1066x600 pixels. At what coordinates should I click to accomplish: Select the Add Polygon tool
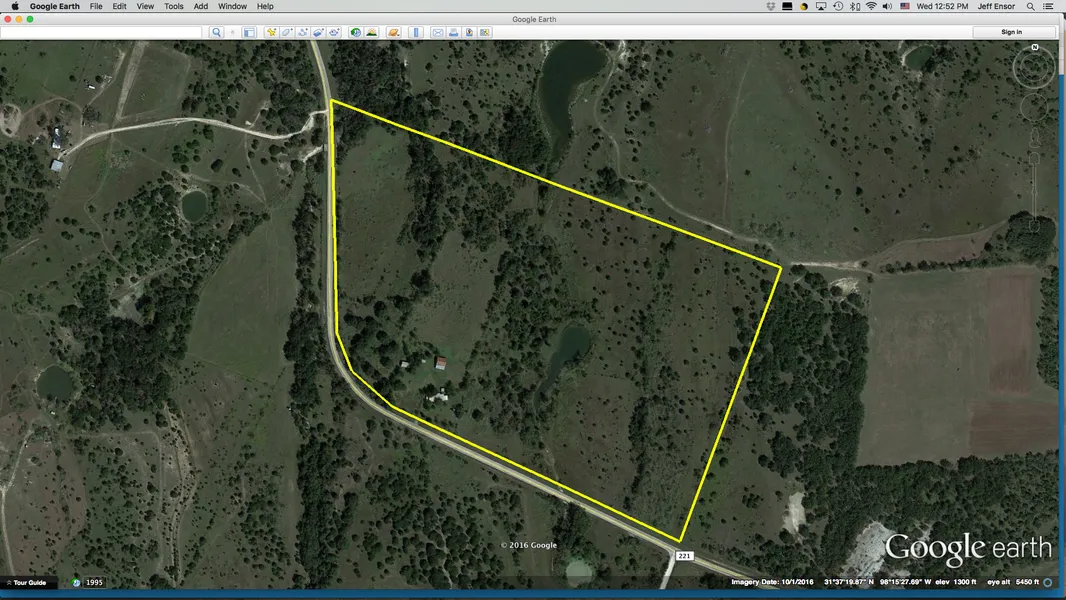pyautogui.click(x=287, y=32)
